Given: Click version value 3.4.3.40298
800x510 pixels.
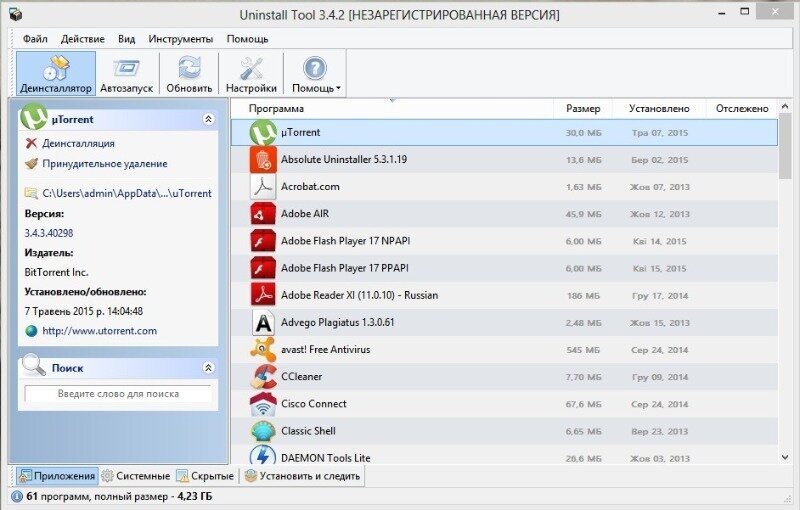Looking at the screenshot, I should [49, 233].
